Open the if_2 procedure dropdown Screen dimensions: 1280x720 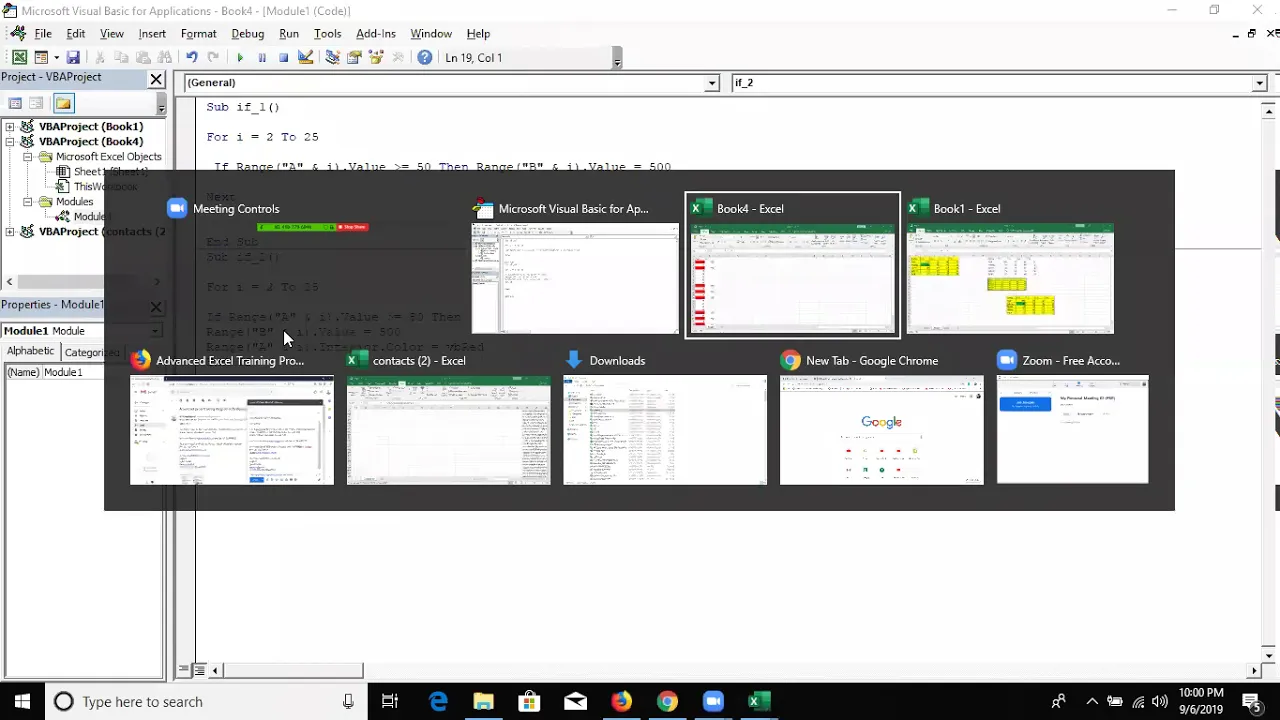[1259, 83]
